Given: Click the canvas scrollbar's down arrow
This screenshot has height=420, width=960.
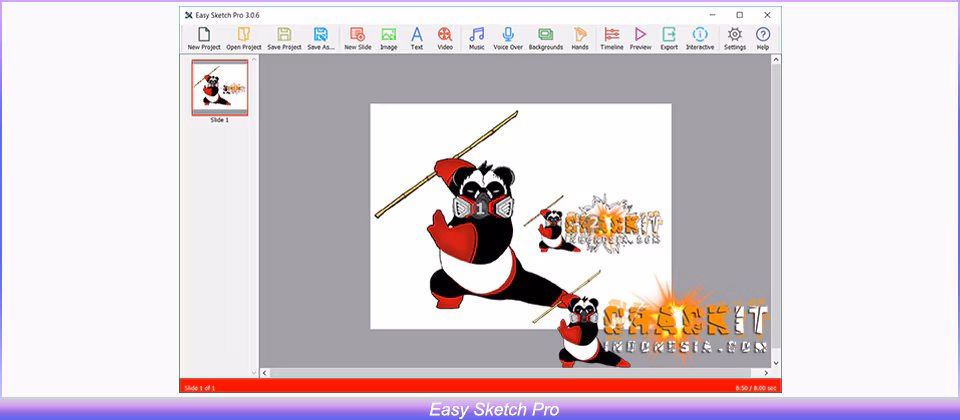Looking at the screenshot, I should 776,362.
